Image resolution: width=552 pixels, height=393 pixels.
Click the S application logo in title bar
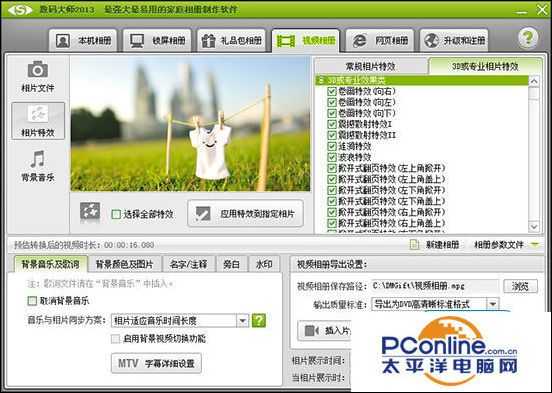pyautogui.click(x=20, y=10)
